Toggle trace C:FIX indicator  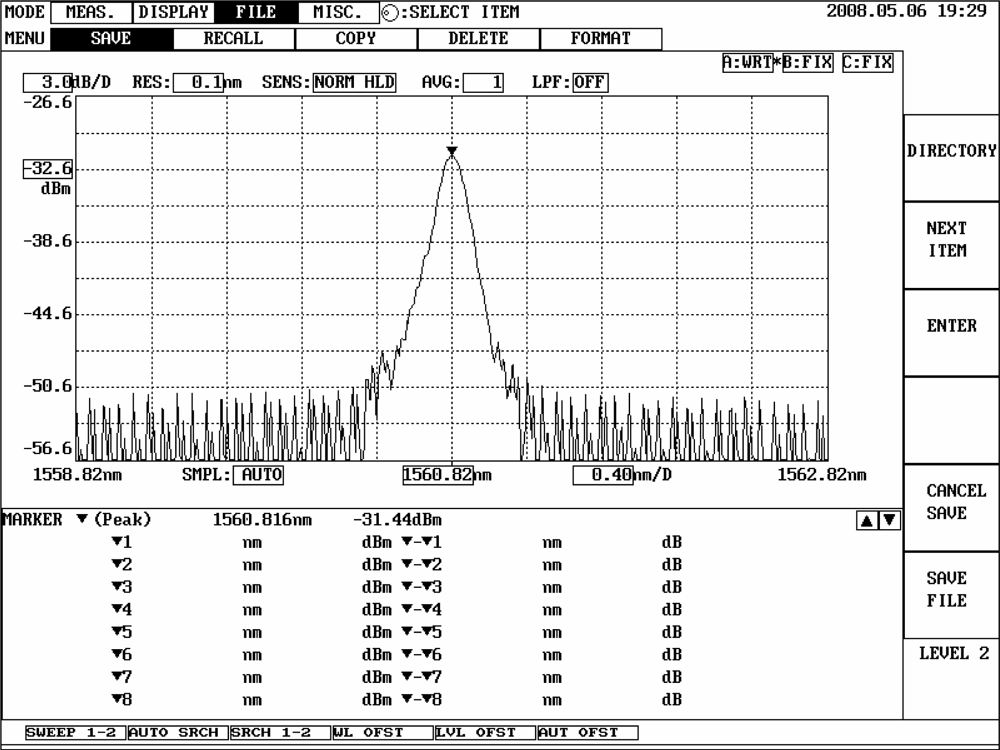coord(867,62)
